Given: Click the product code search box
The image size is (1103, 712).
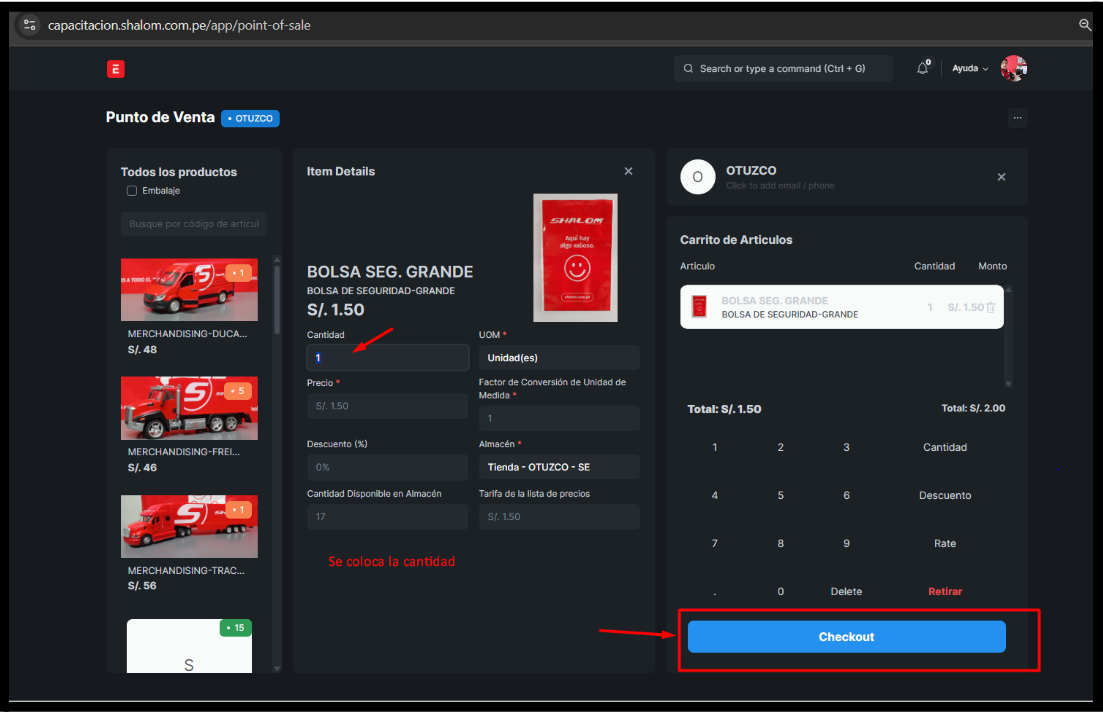Looking at the screenshot, I should [194, 224].
